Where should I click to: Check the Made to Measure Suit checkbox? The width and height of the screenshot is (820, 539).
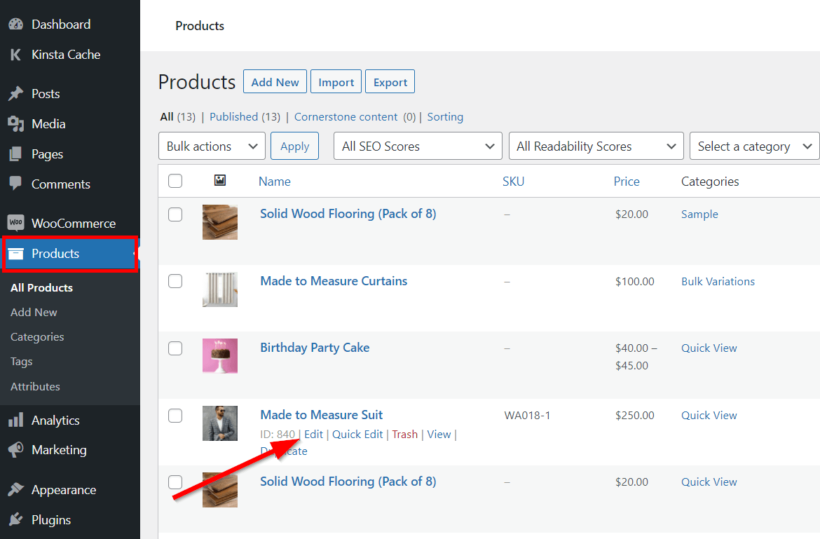175,416
